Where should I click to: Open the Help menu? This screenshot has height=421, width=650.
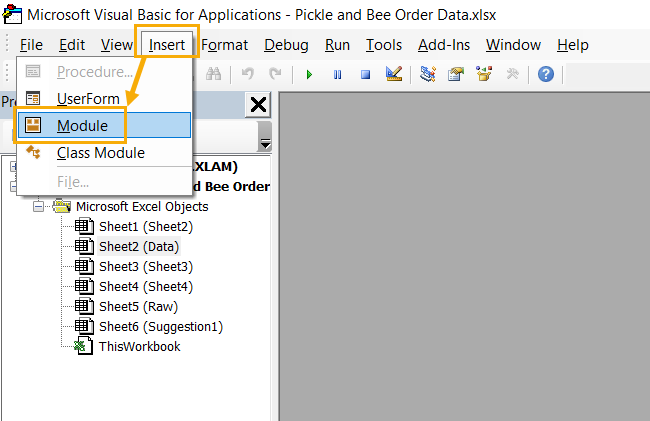pos(572,45)
